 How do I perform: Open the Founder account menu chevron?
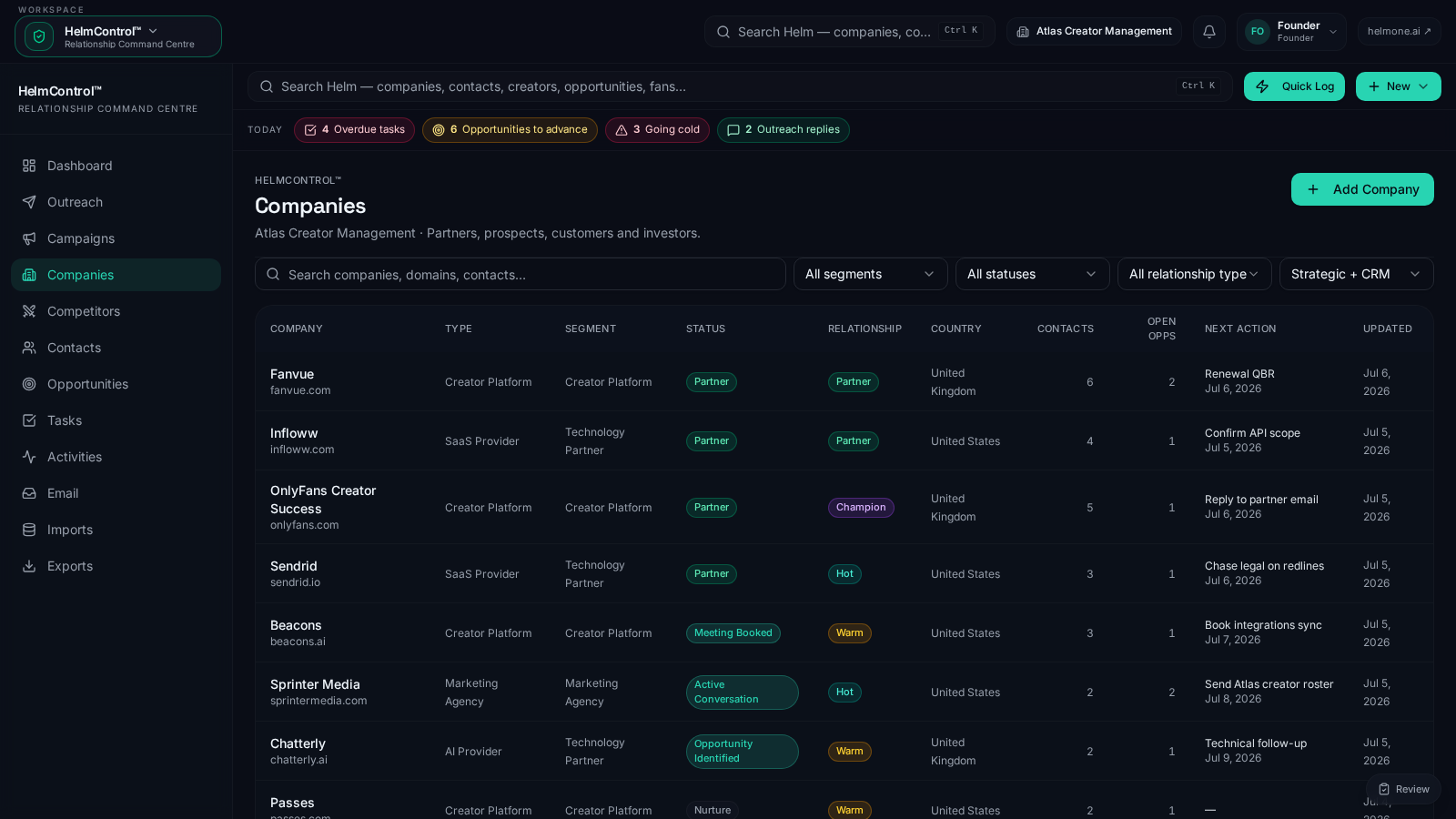pos(1333,32)
